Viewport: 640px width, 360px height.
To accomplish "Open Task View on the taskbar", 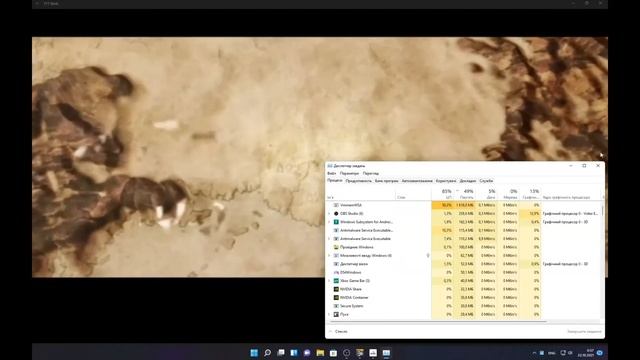I will coord(281,353).
